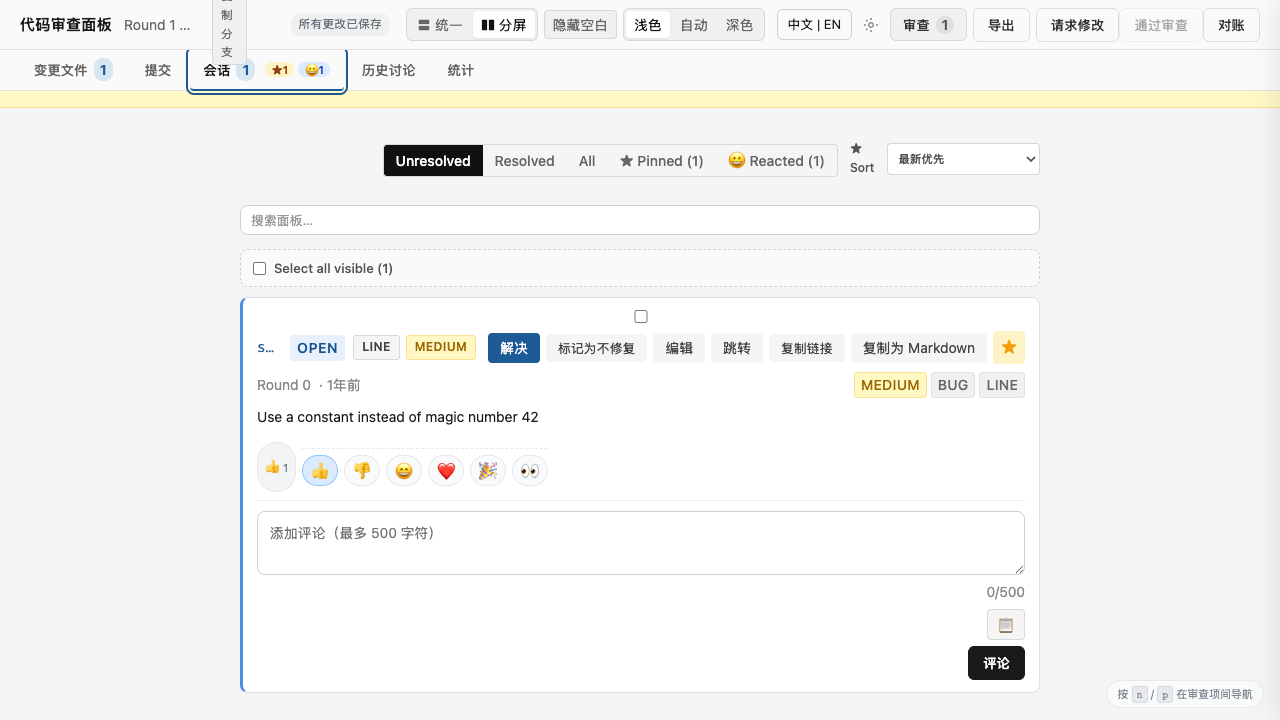Click the thumbs up count badge
Screen dimensions: 1280x720
click(x=277, y=467)
